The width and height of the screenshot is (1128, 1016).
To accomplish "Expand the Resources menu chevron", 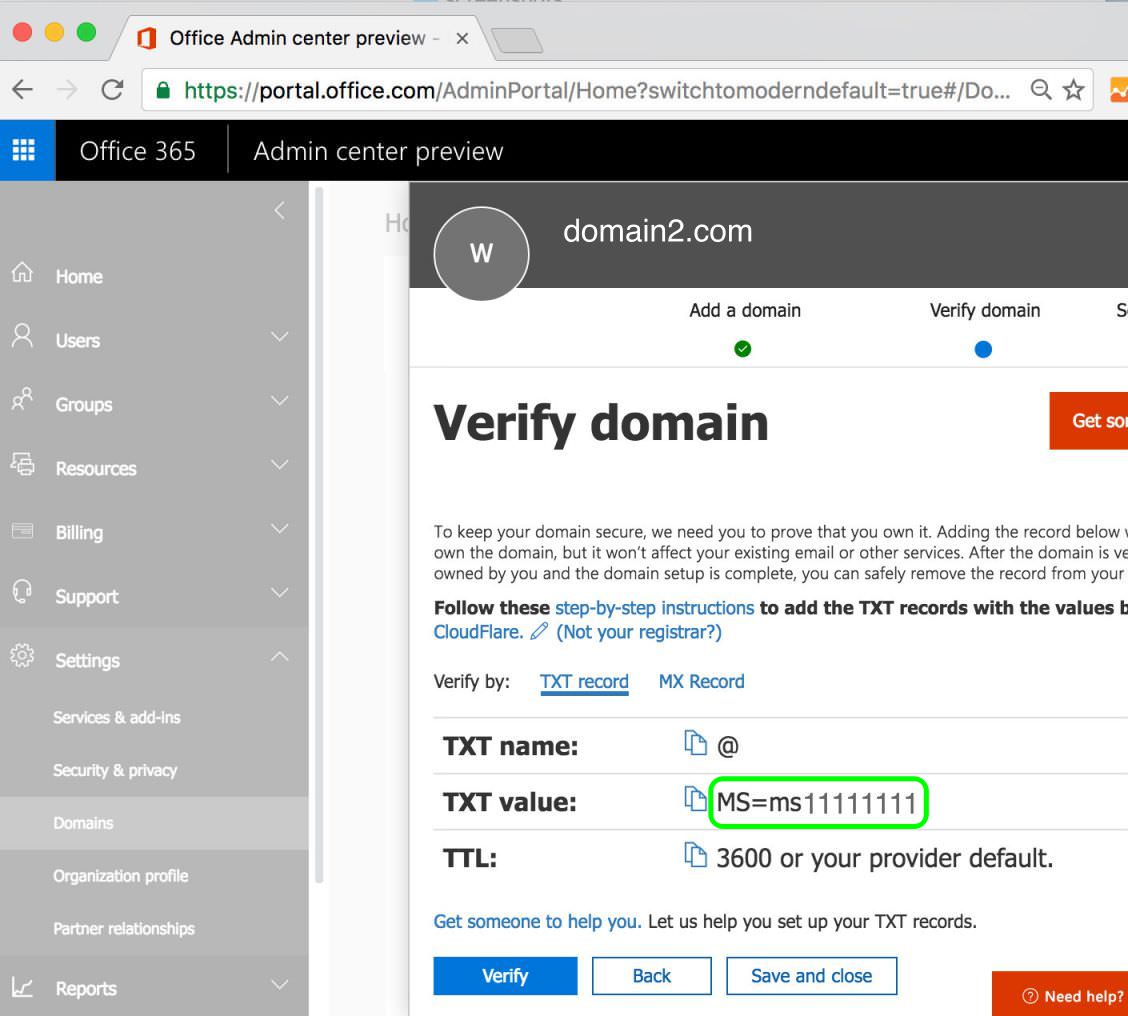I will (x=280, y=465).
